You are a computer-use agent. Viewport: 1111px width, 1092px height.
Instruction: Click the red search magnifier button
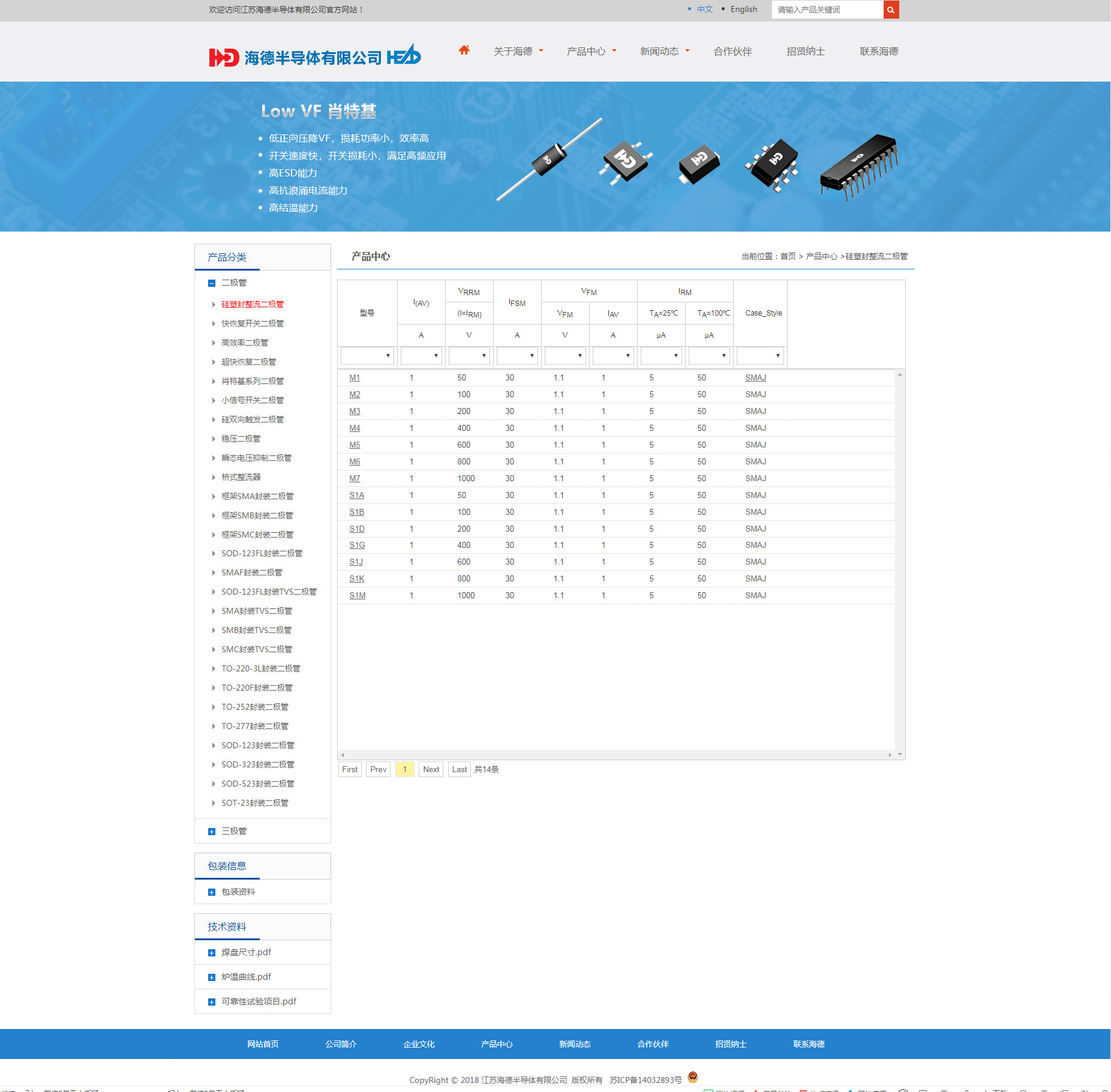(x=891, y=10)
